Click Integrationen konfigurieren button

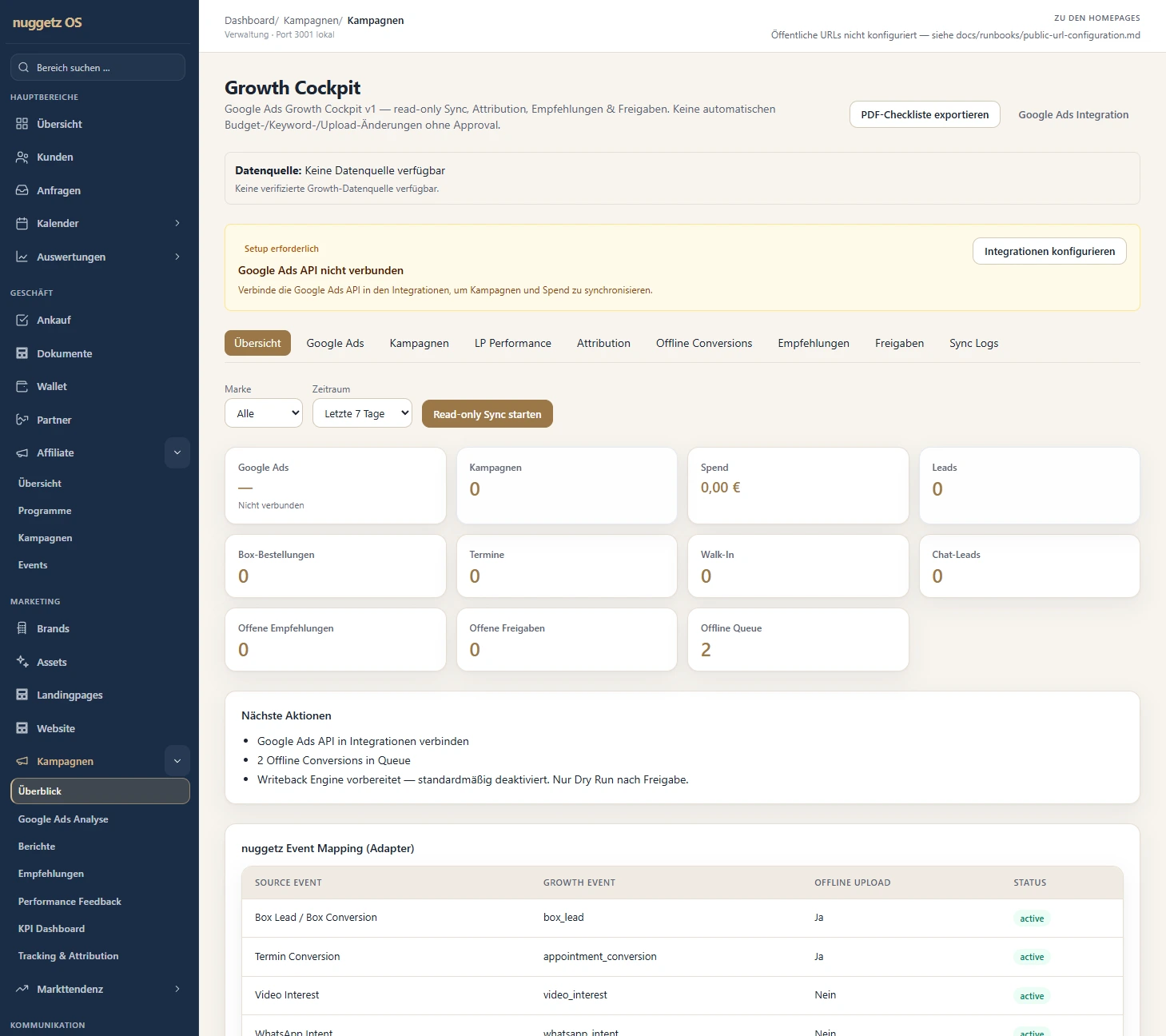point(1049,251)
